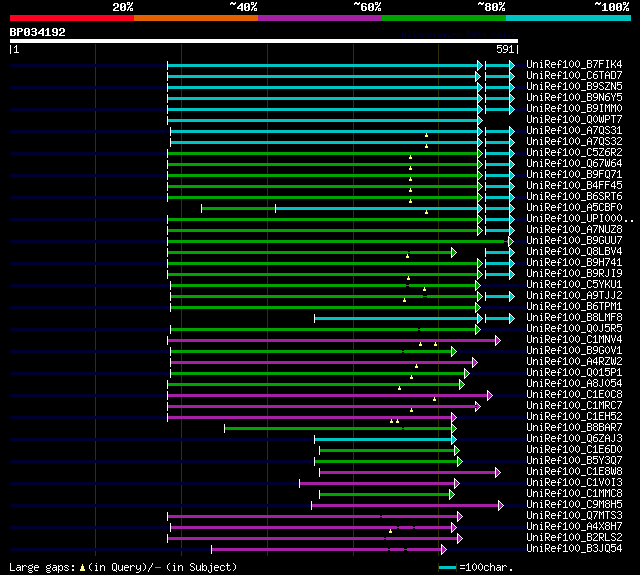
Task: Select UniRef100_C1MMC8 label
Action: click(x=574, y=494)
